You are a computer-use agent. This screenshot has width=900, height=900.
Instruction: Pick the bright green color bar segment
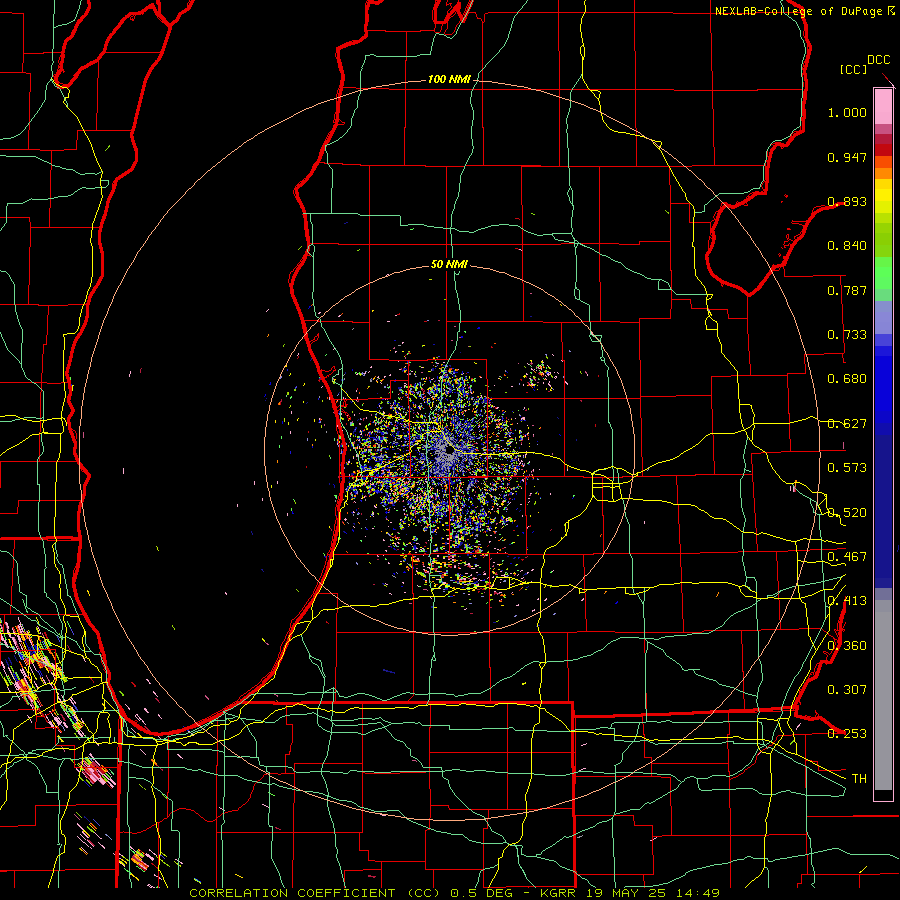(883, 273)
